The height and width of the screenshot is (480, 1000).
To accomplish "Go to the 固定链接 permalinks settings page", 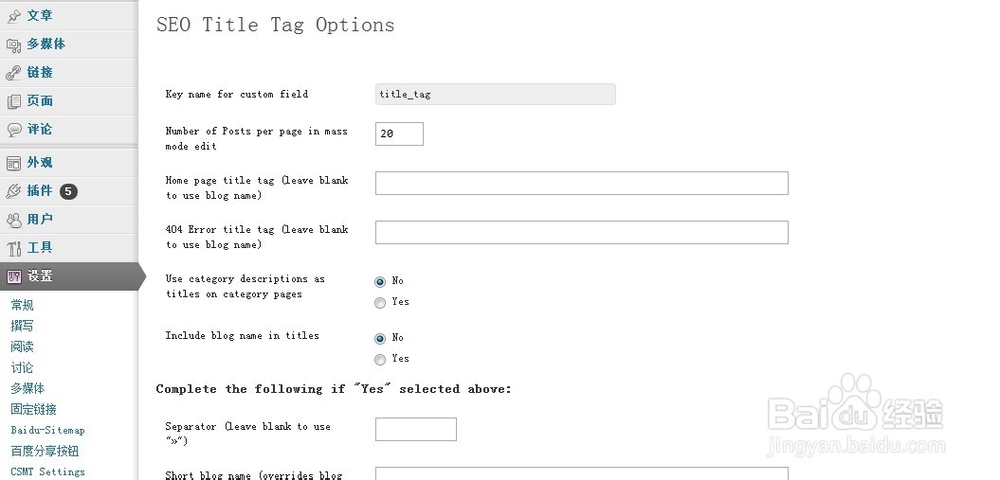I will 34,409.
